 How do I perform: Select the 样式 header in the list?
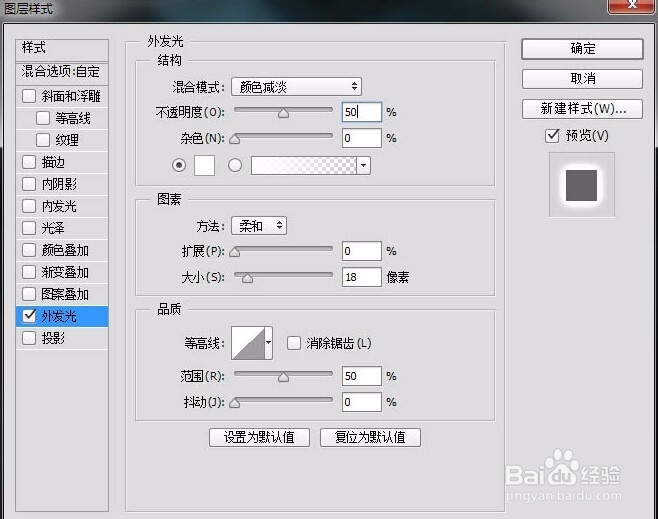62,49
